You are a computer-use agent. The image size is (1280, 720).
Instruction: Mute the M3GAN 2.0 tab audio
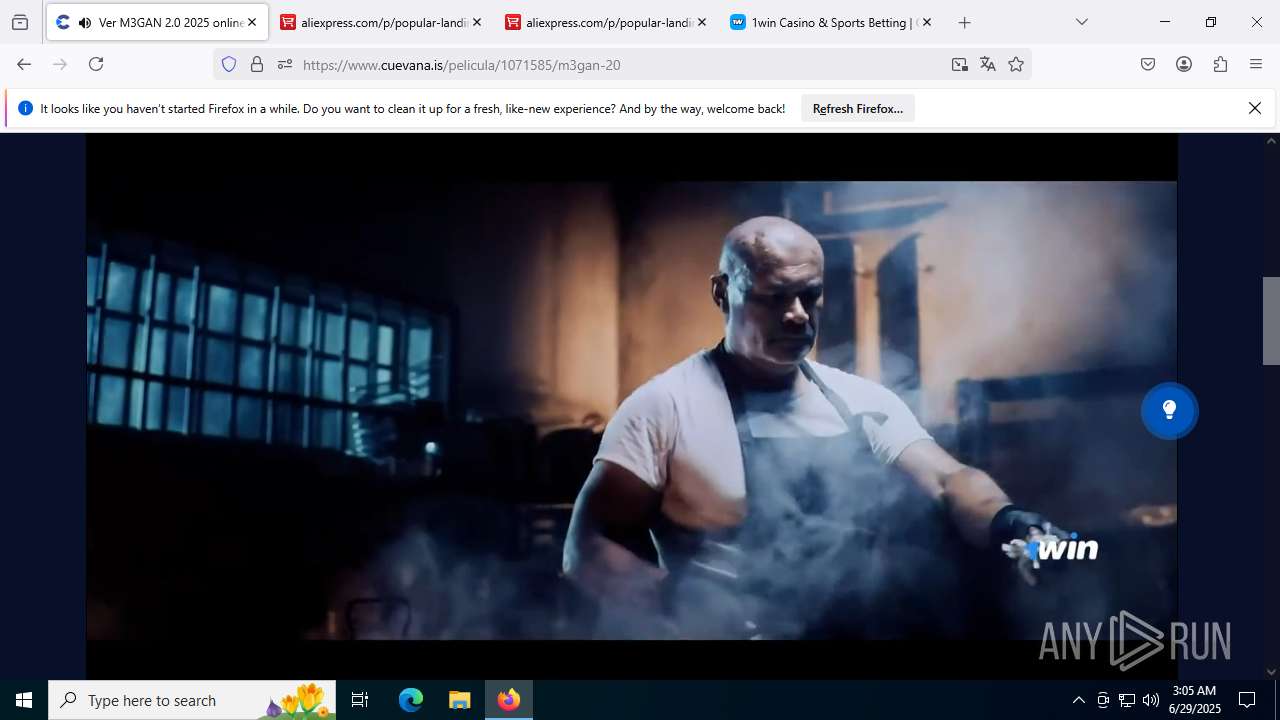[x=84, y=22]
